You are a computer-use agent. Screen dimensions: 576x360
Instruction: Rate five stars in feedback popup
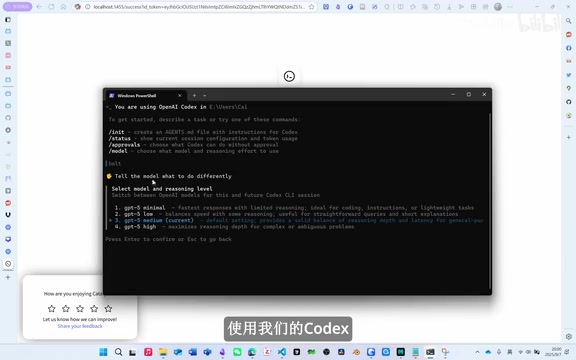click(108, 308)
